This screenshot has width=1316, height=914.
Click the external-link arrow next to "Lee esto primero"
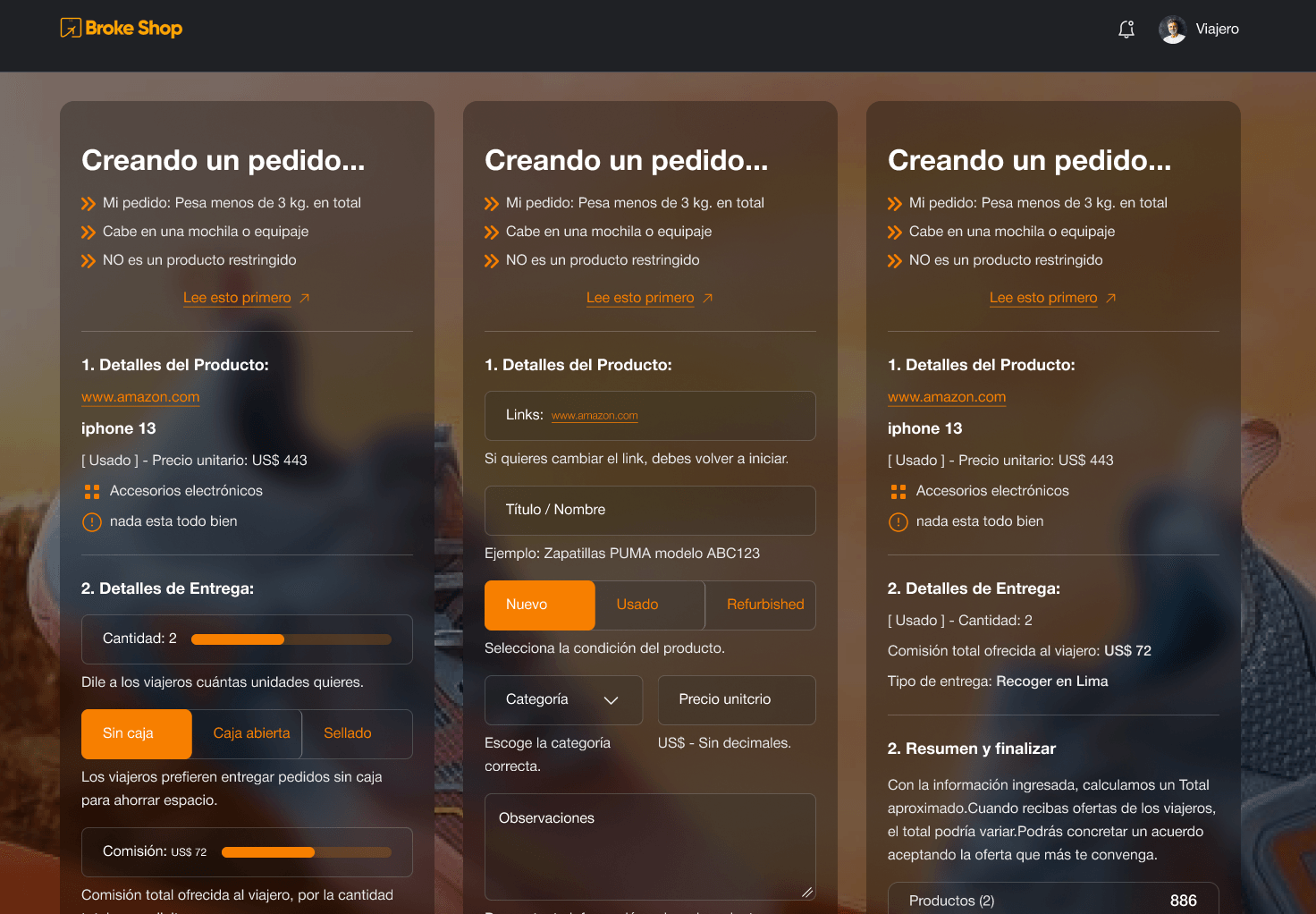305,297
